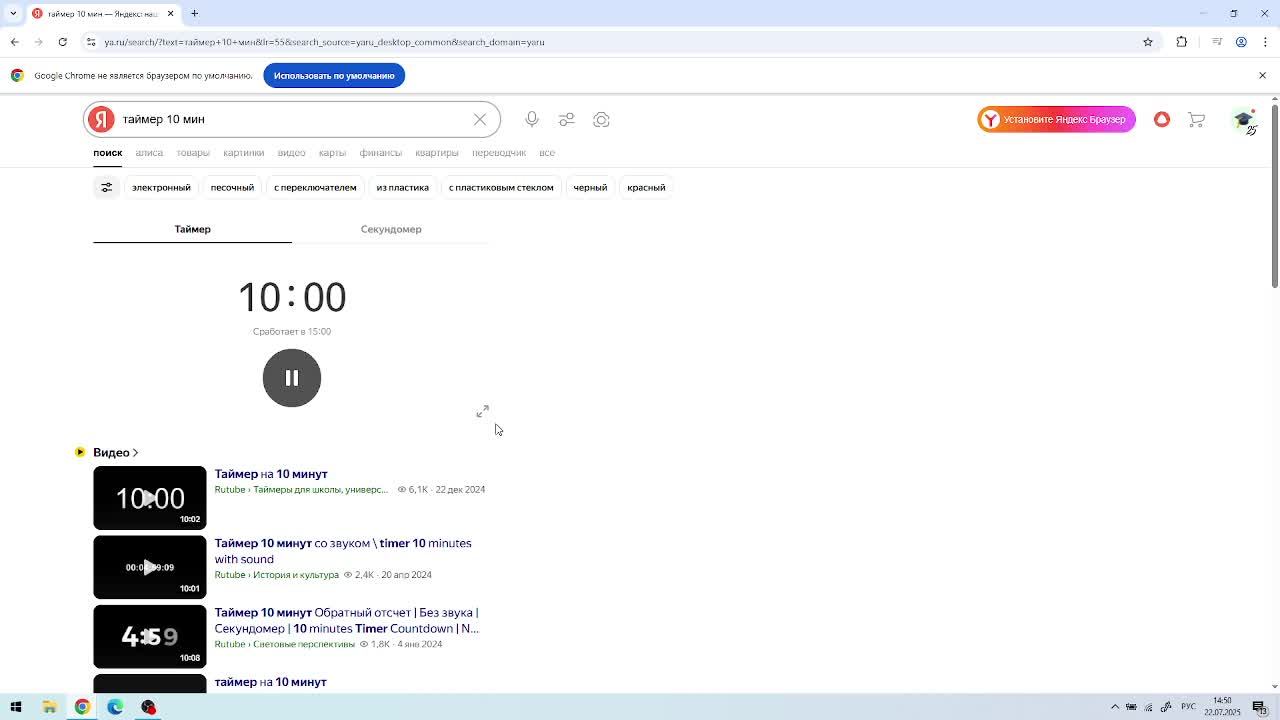Open the 'финансы' search category
Viewport: 1280px width, 720px height.
380,153
